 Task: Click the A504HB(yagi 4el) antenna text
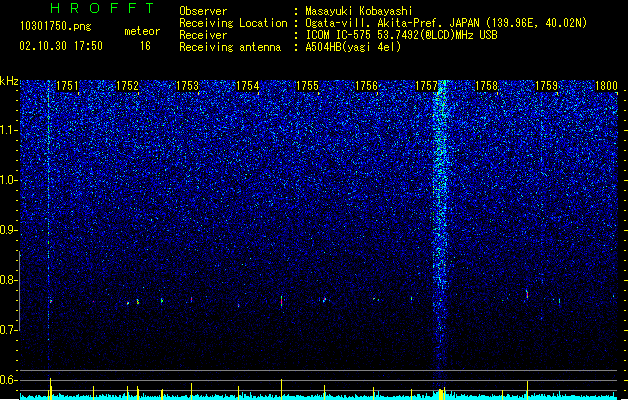(353, 47)
